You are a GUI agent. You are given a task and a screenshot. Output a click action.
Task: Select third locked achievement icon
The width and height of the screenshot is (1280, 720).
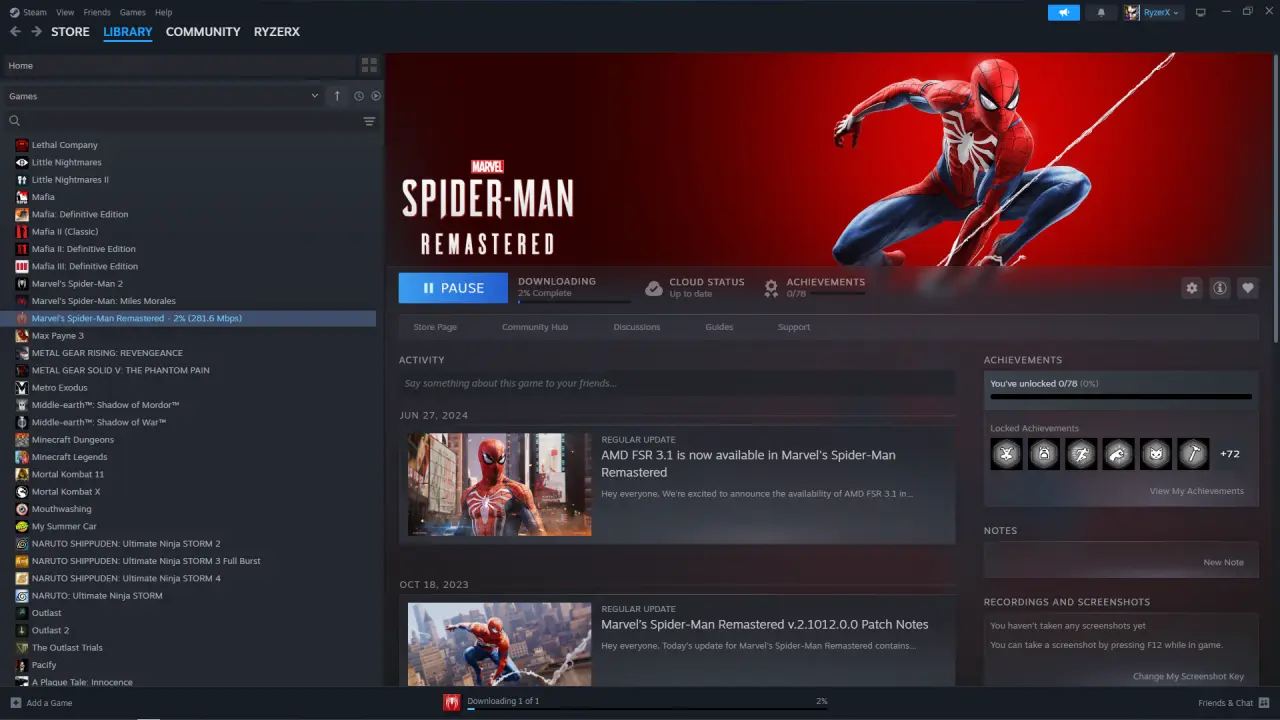point(1081,454)
